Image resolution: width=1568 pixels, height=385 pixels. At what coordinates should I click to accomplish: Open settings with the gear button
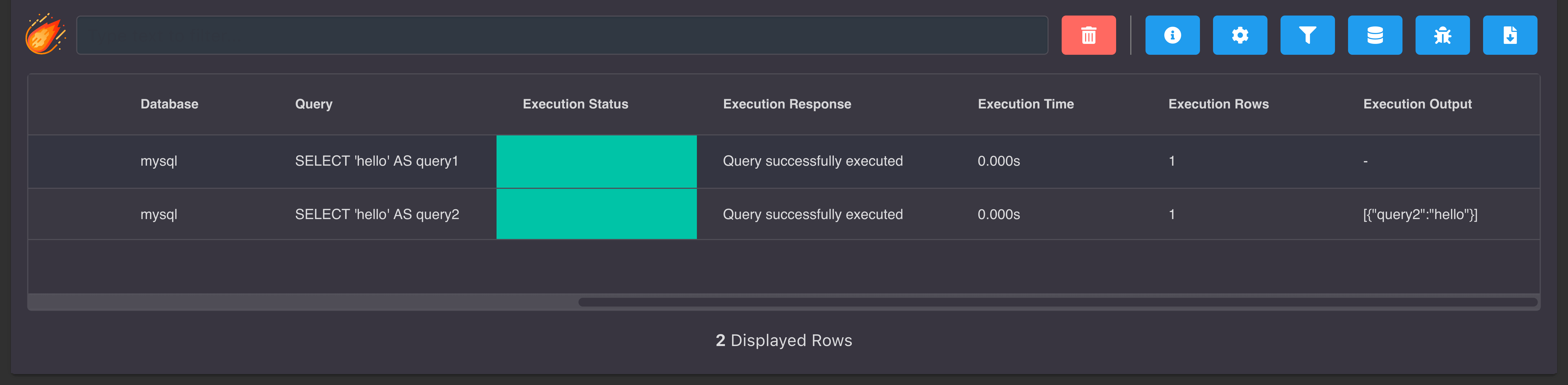click(1240, 35)
